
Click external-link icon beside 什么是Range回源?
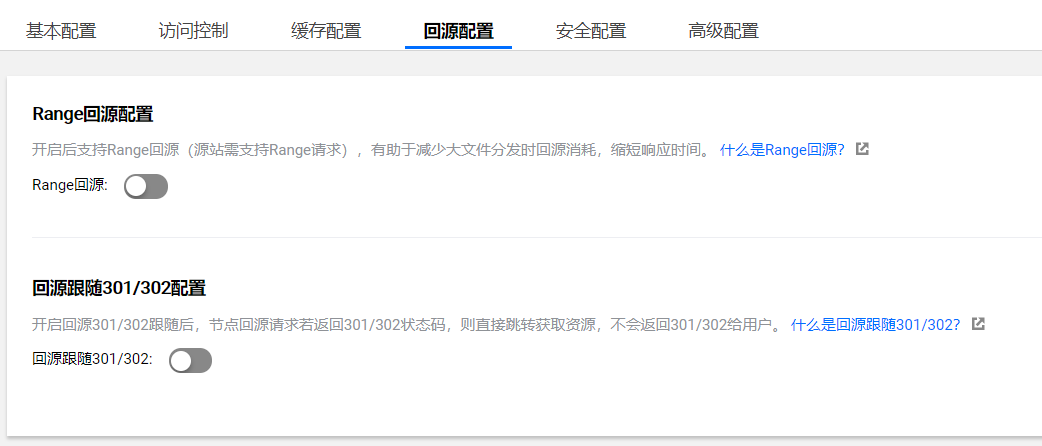click(863, 149)
